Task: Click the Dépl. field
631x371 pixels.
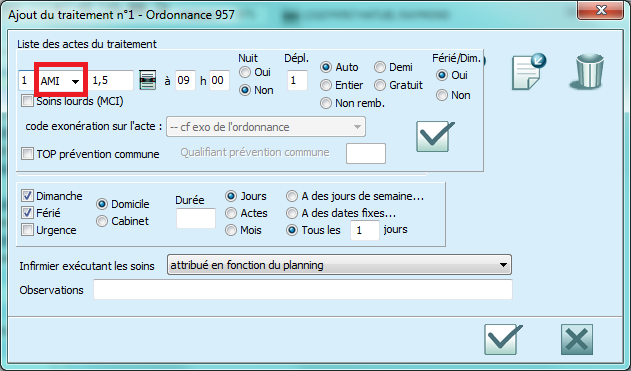Action: click(x=297, y=80)
